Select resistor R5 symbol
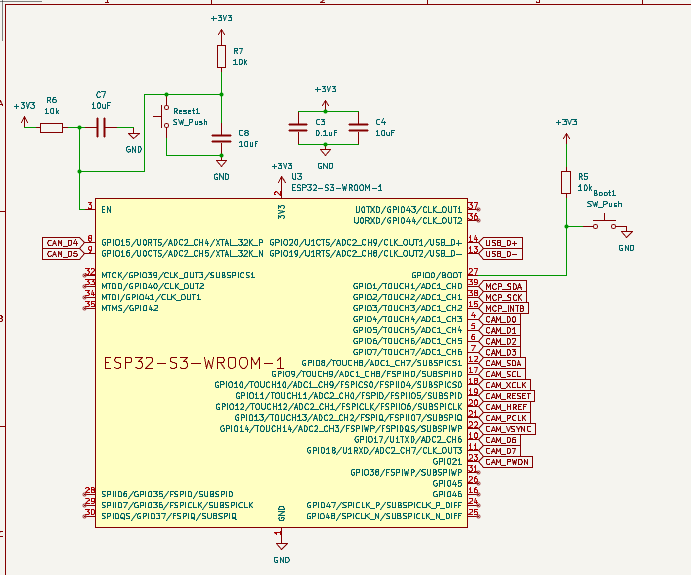 566,182
